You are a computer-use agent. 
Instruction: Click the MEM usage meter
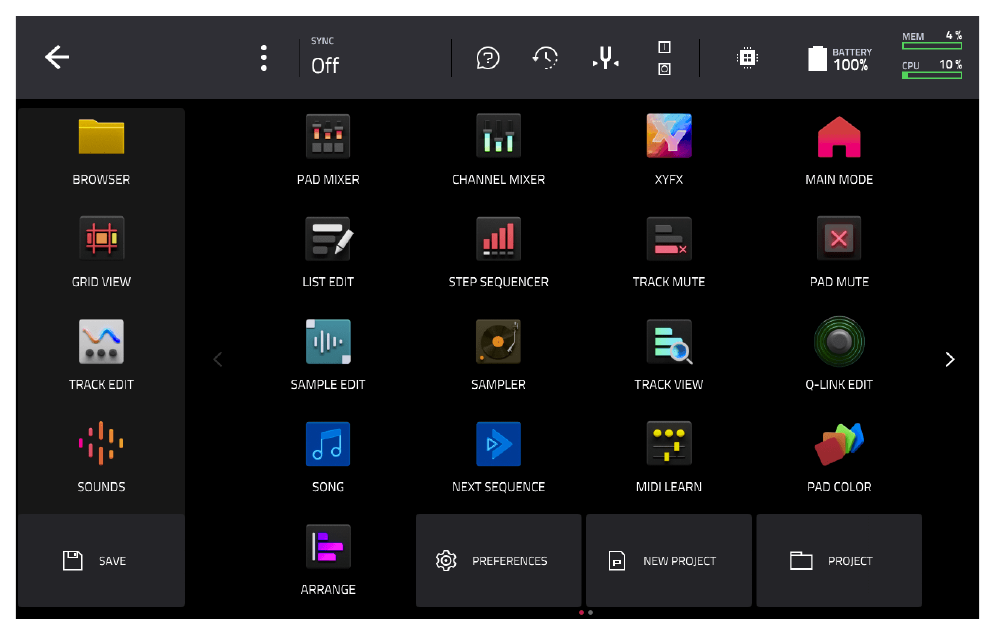[x=932, y=41]
